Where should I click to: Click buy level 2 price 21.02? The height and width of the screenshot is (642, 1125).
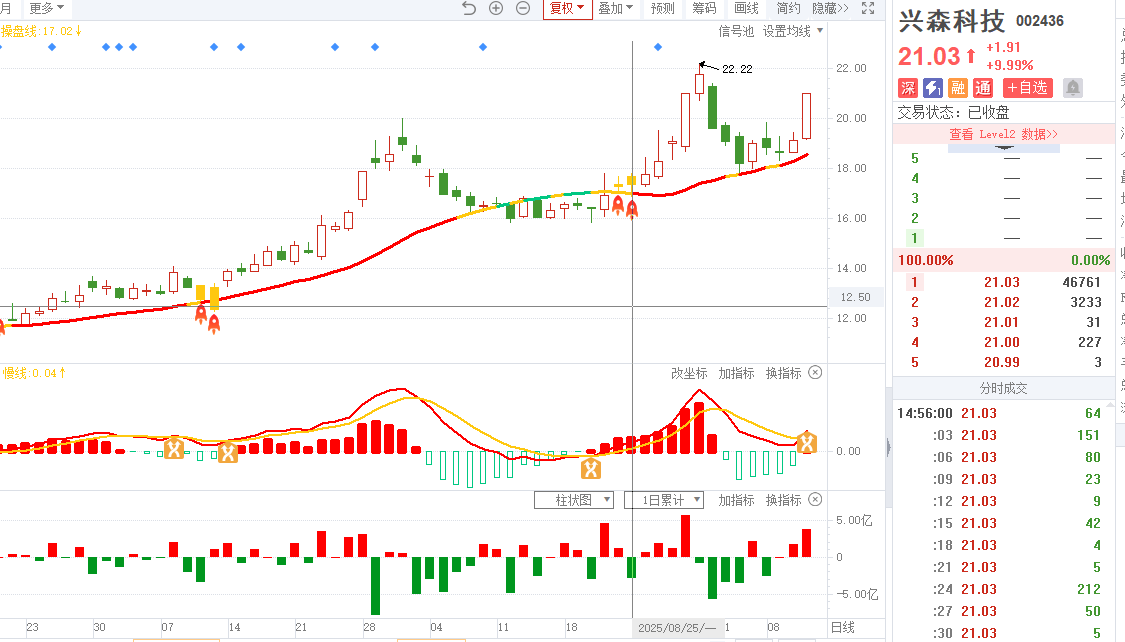(x=1002, y=302)
